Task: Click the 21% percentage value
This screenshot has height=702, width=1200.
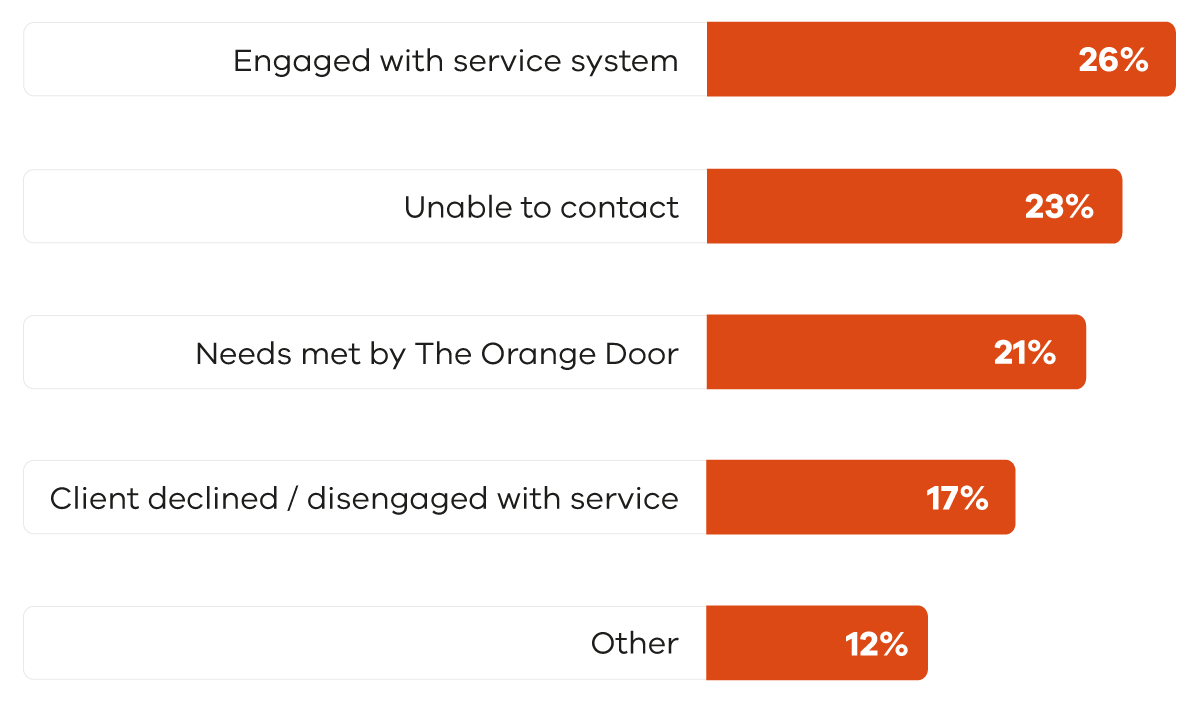Action: [1024, 353]
